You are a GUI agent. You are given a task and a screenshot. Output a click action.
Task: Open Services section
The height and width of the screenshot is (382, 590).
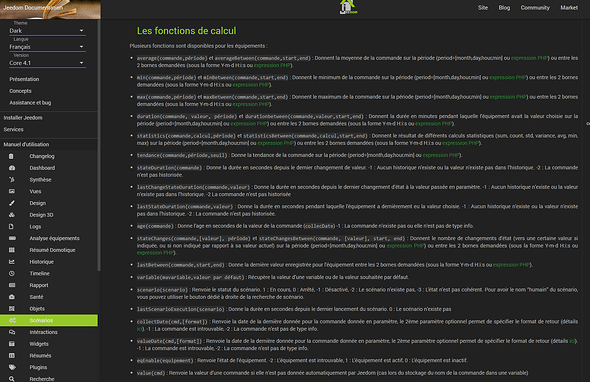pos(14,129)
